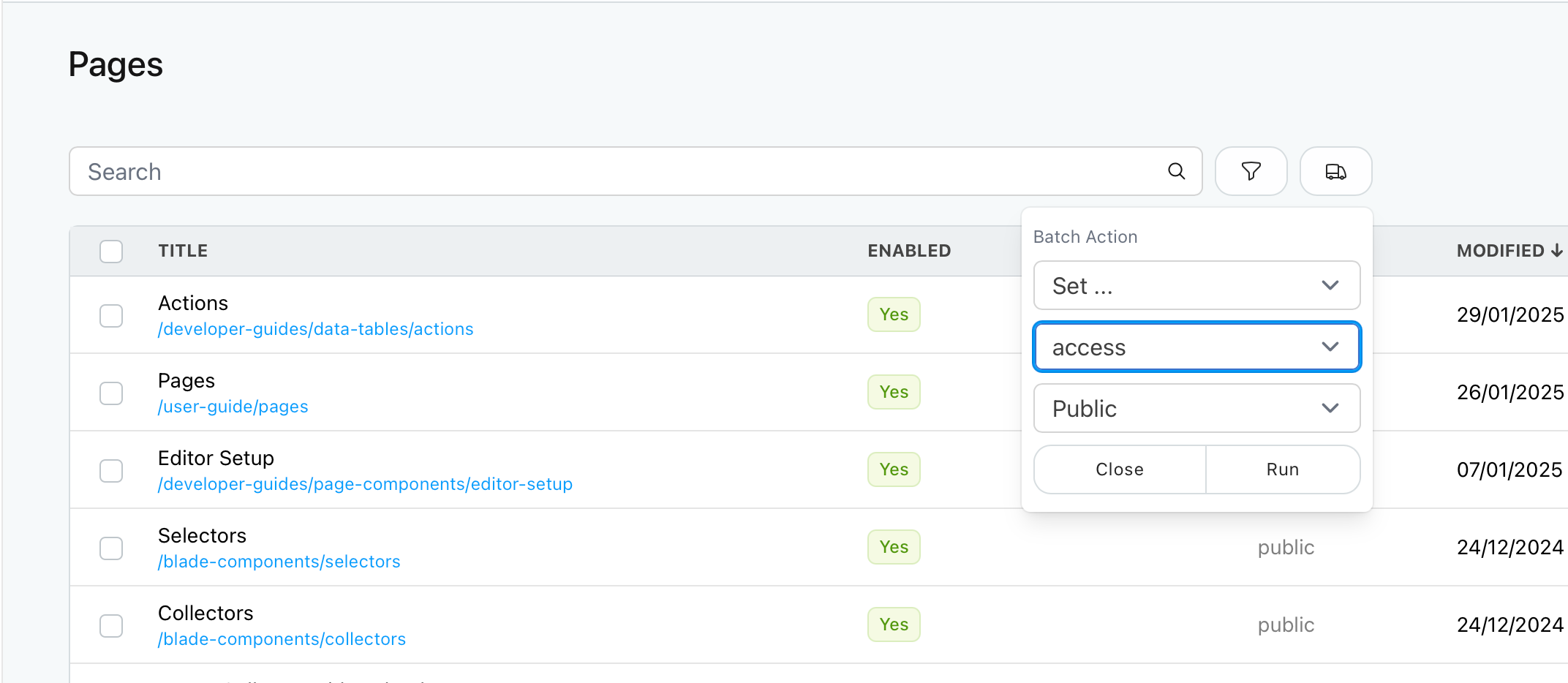Sort by the ENABLED column header

tap(909, 251)
